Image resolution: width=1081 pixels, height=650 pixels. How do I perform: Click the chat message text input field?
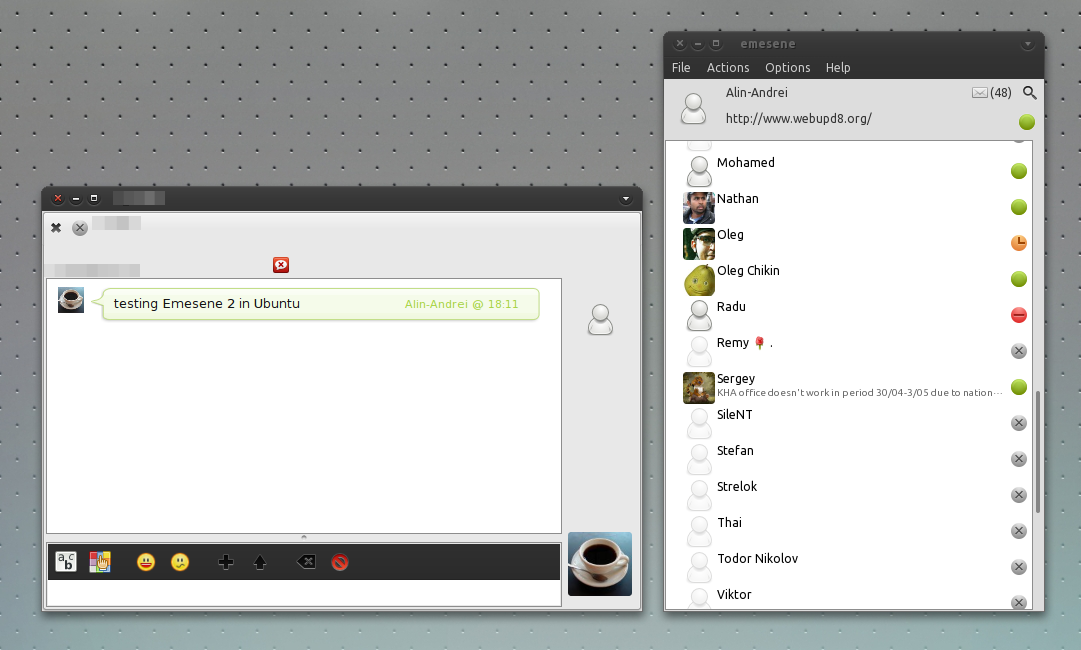coord(304,593)
